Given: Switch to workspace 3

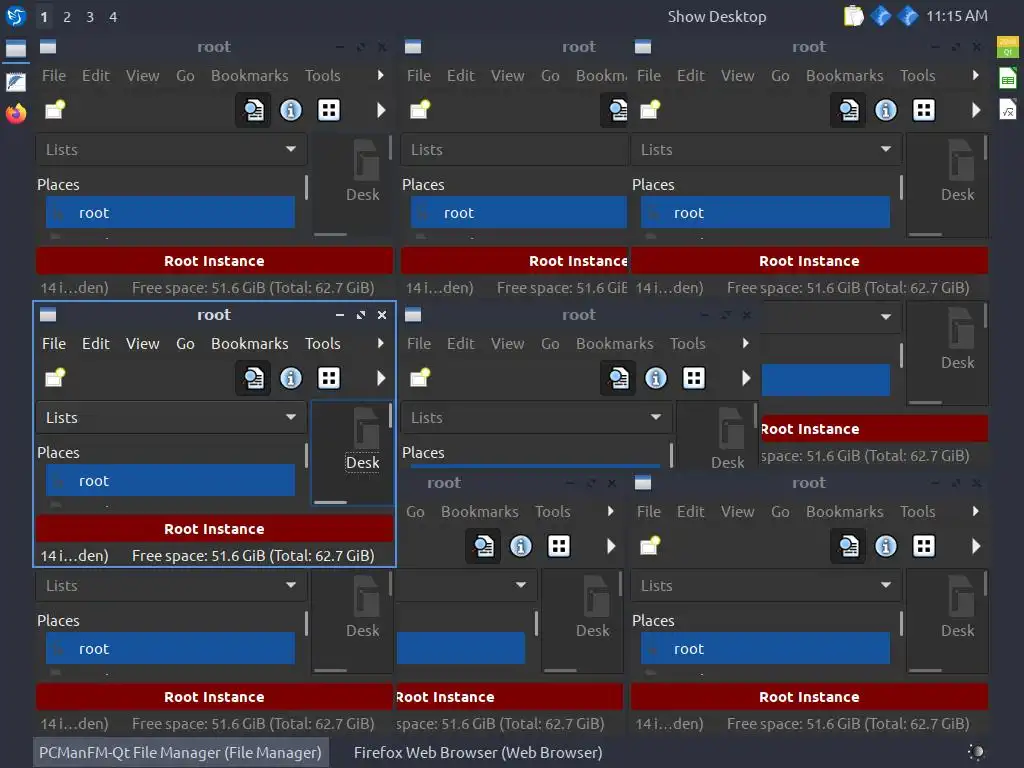Looking at the screenshot, I should coord(89,17).
